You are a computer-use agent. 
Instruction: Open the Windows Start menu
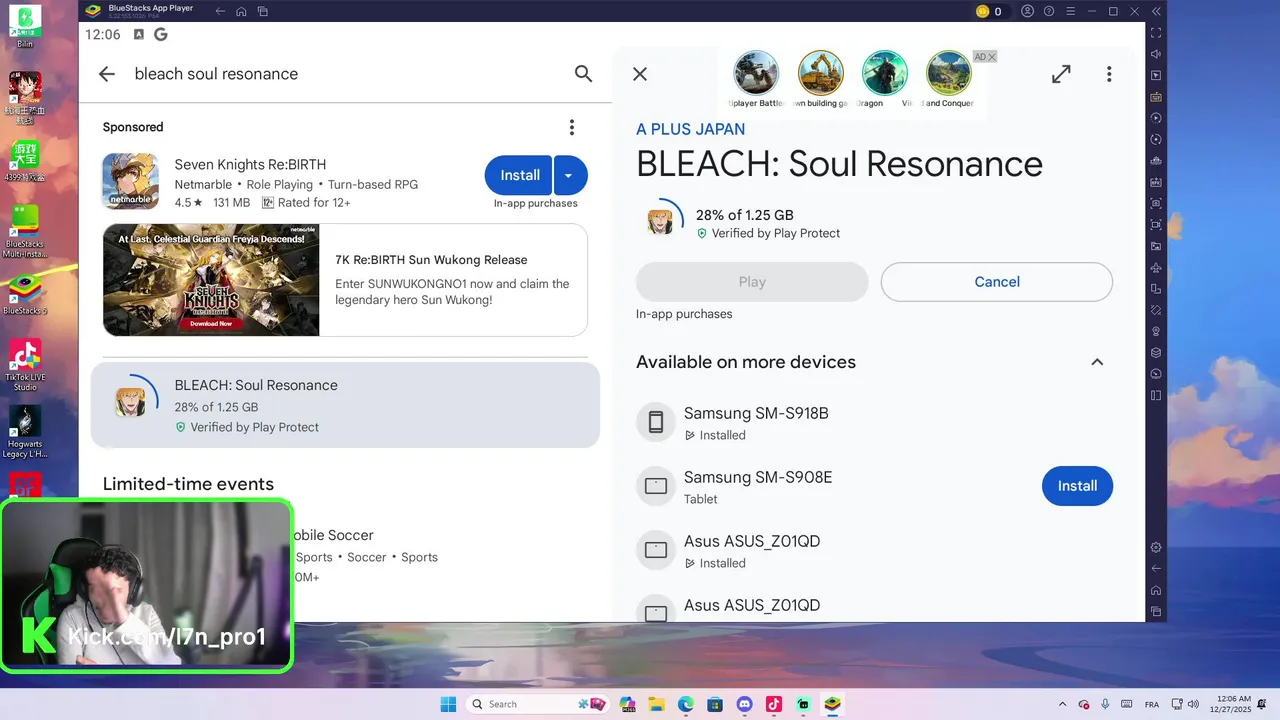(x=448, y=704)
